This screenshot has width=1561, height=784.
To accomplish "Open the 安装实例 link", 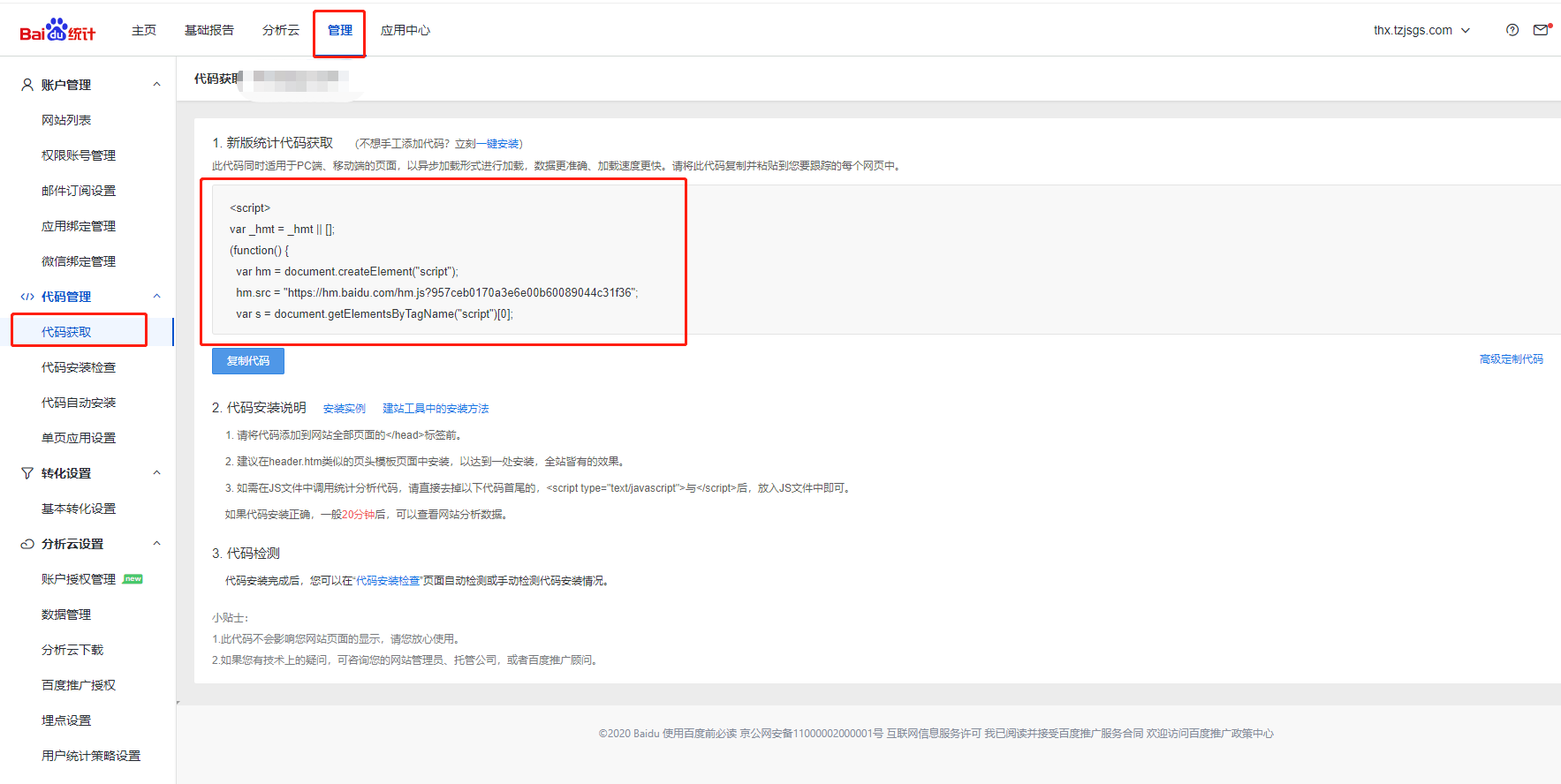I will pyautogui.click(x=345, y=409).
